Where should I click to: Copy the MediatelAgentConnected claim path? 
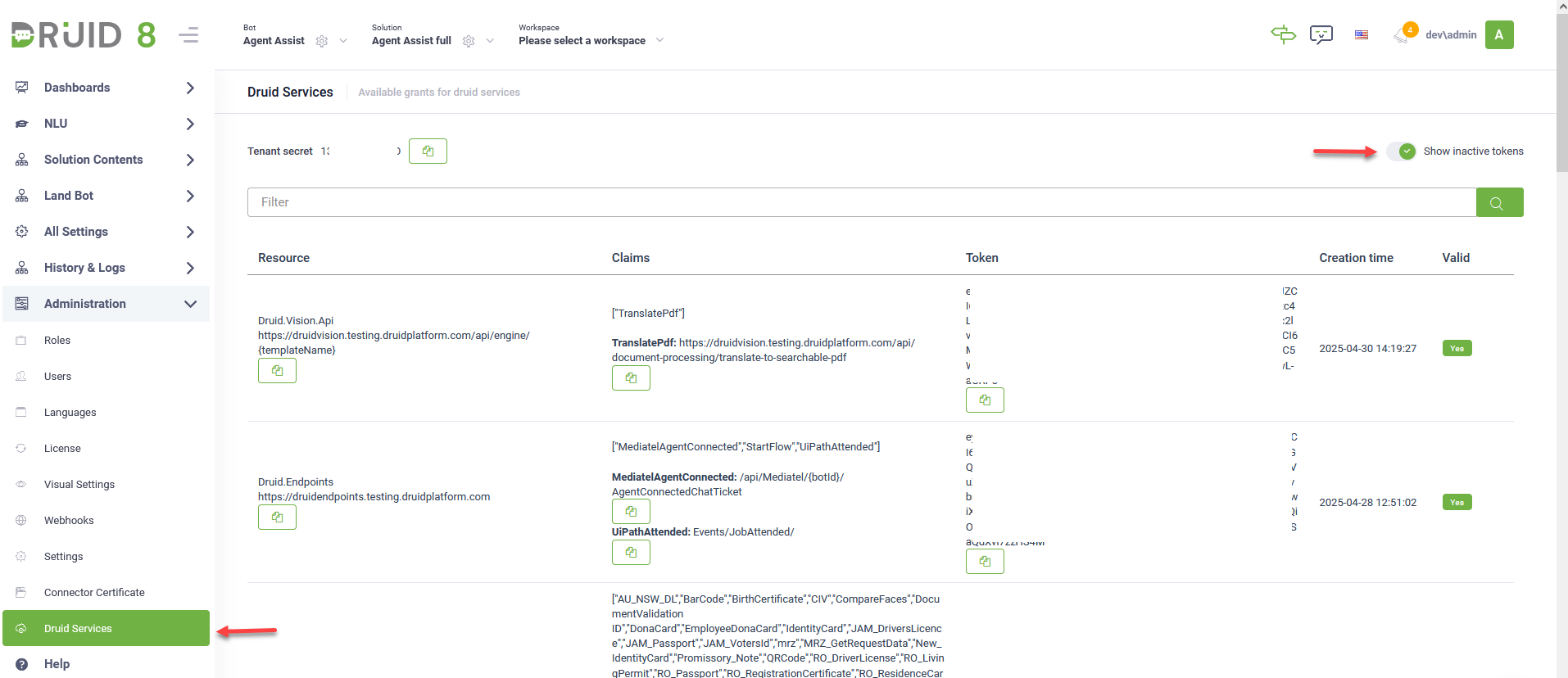631,512
